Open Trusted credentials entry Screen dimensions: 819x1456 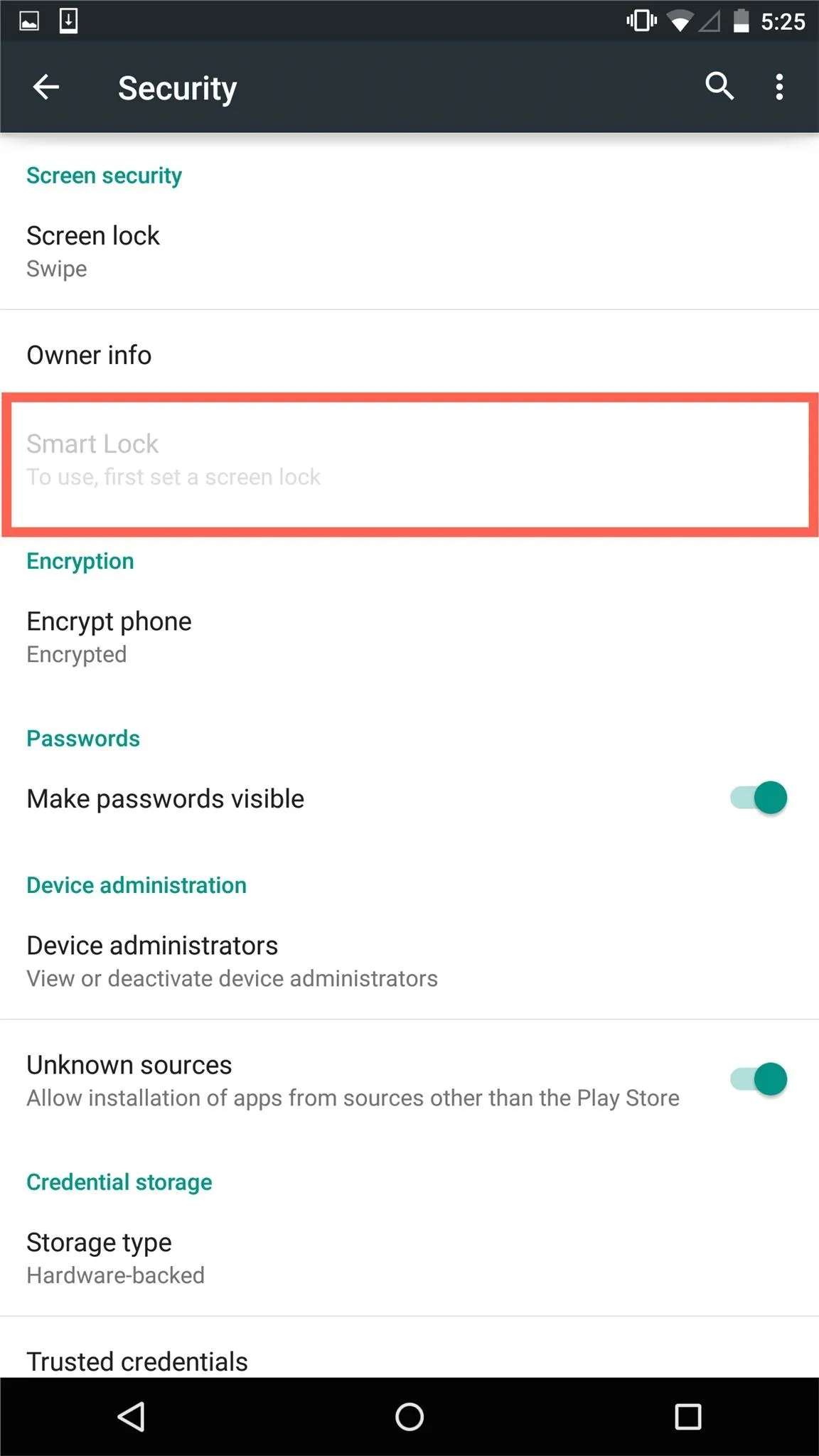(409, 1355)
